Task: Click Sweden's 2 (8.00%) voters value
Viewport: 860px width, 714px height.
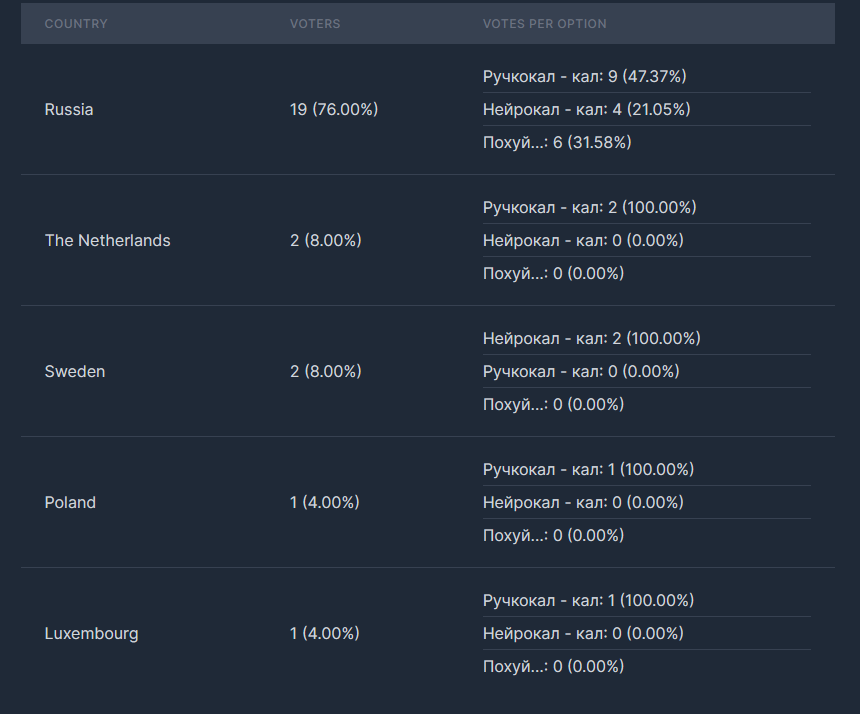Action: coord(326,372)
